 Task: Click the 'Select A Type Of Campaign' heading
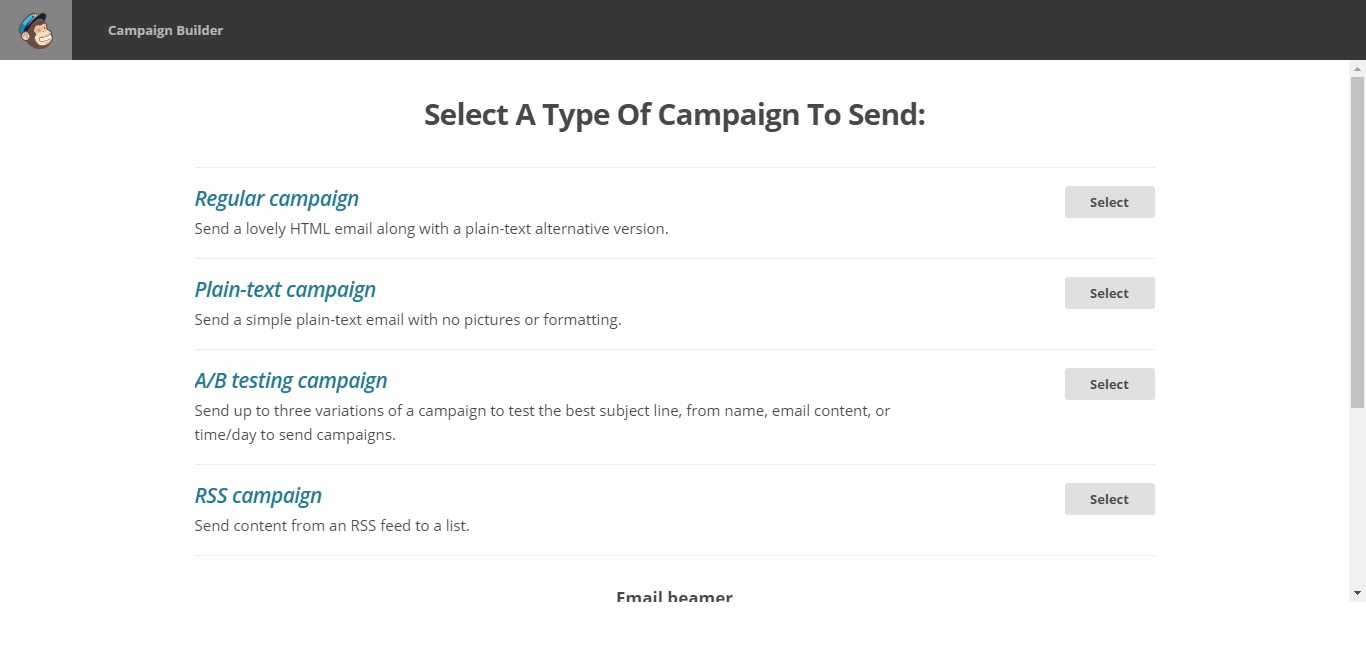point(675,115)
